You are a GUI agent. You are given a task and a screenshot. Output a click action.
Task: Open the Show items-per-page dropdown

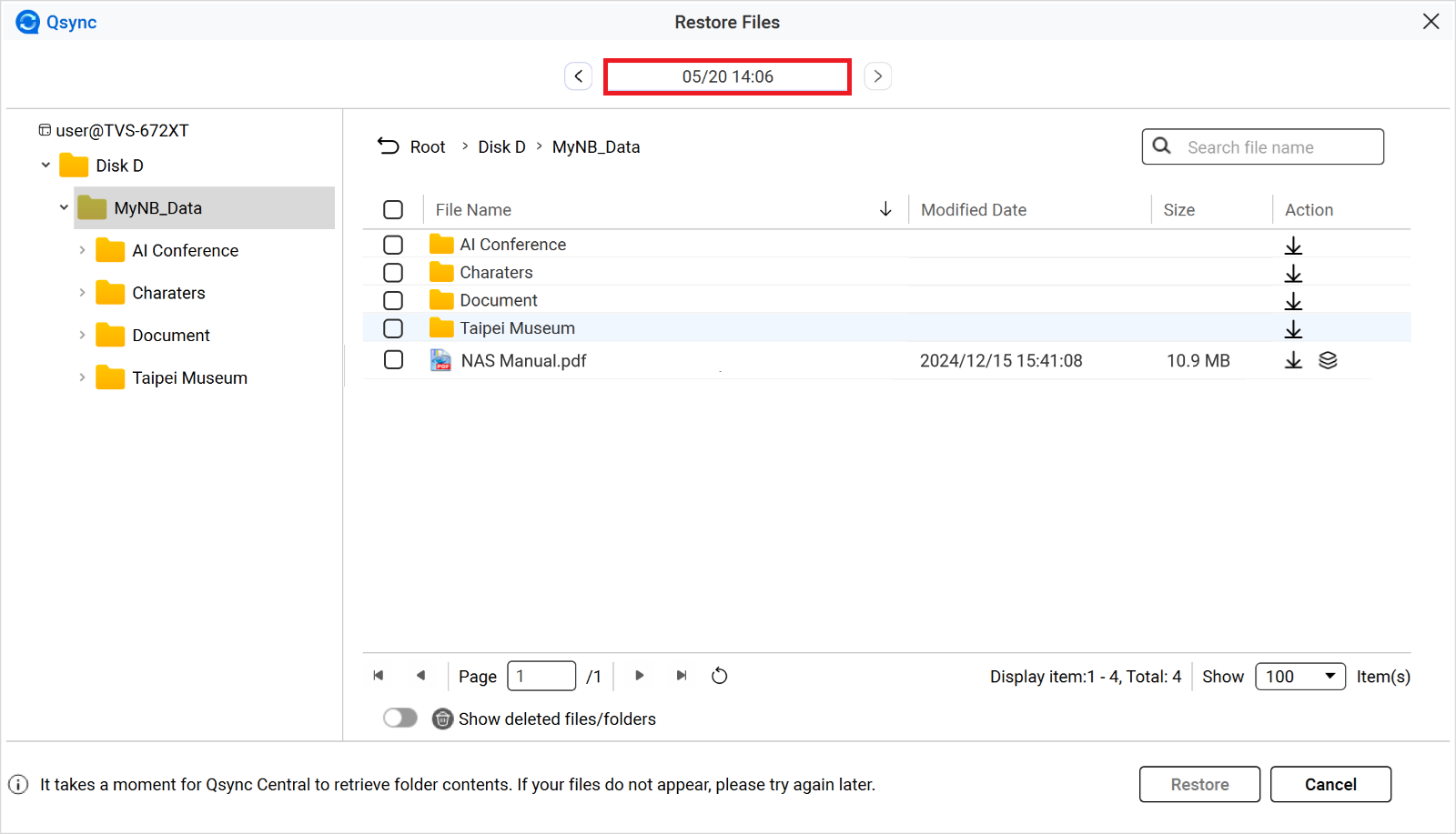pyautogui.click(x=1299, y=677)
